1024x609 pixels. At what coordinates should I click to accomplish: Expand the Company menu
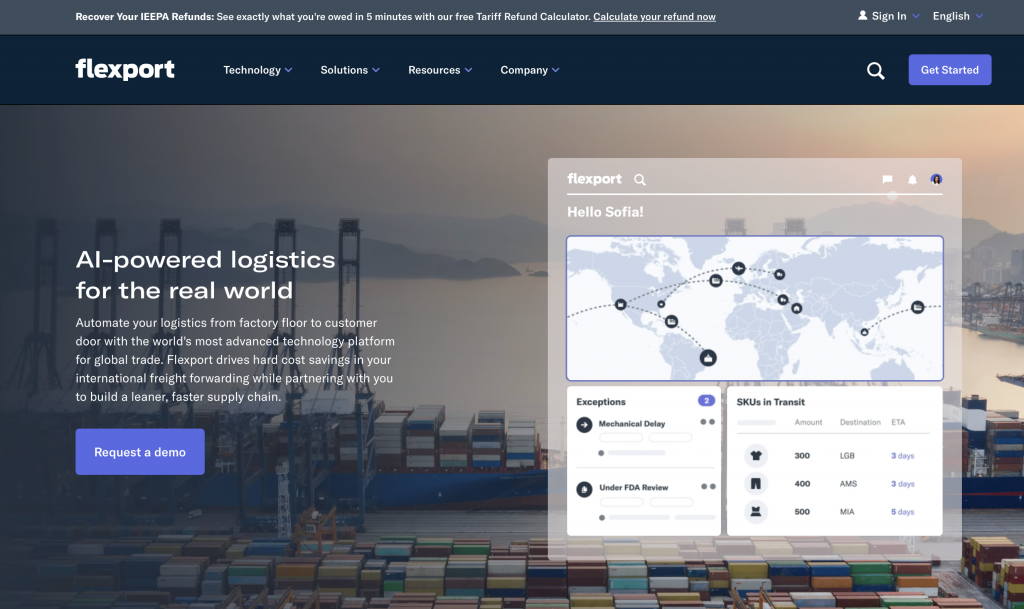click(x=530, y=70)
